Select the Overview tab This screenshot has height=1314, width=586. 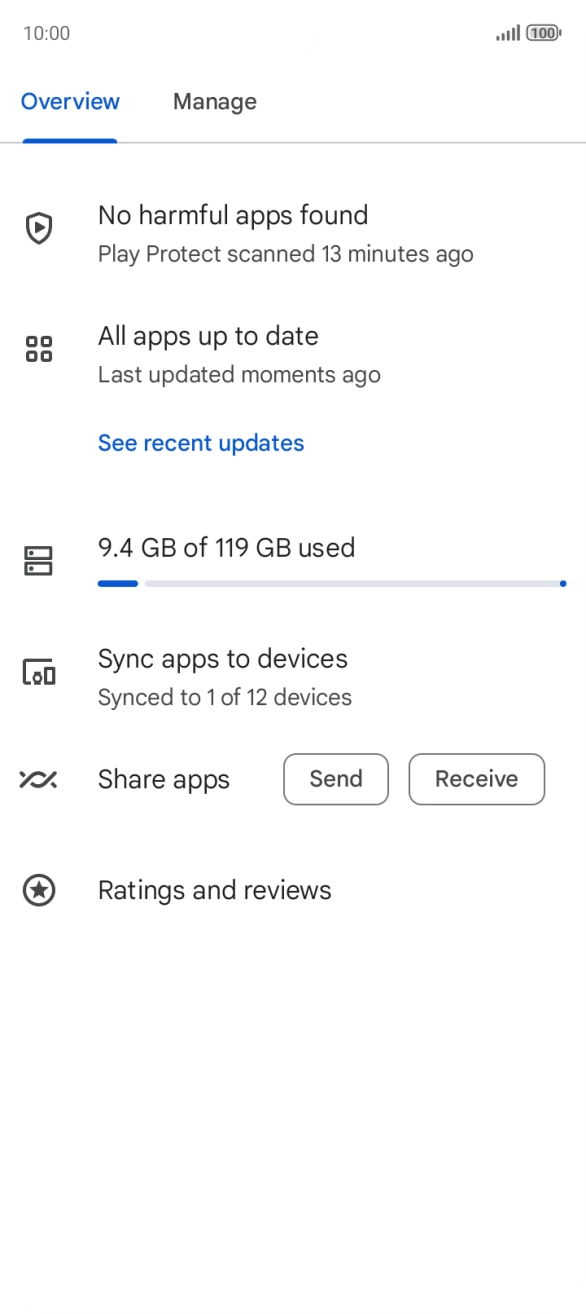[x=70, y=102]
